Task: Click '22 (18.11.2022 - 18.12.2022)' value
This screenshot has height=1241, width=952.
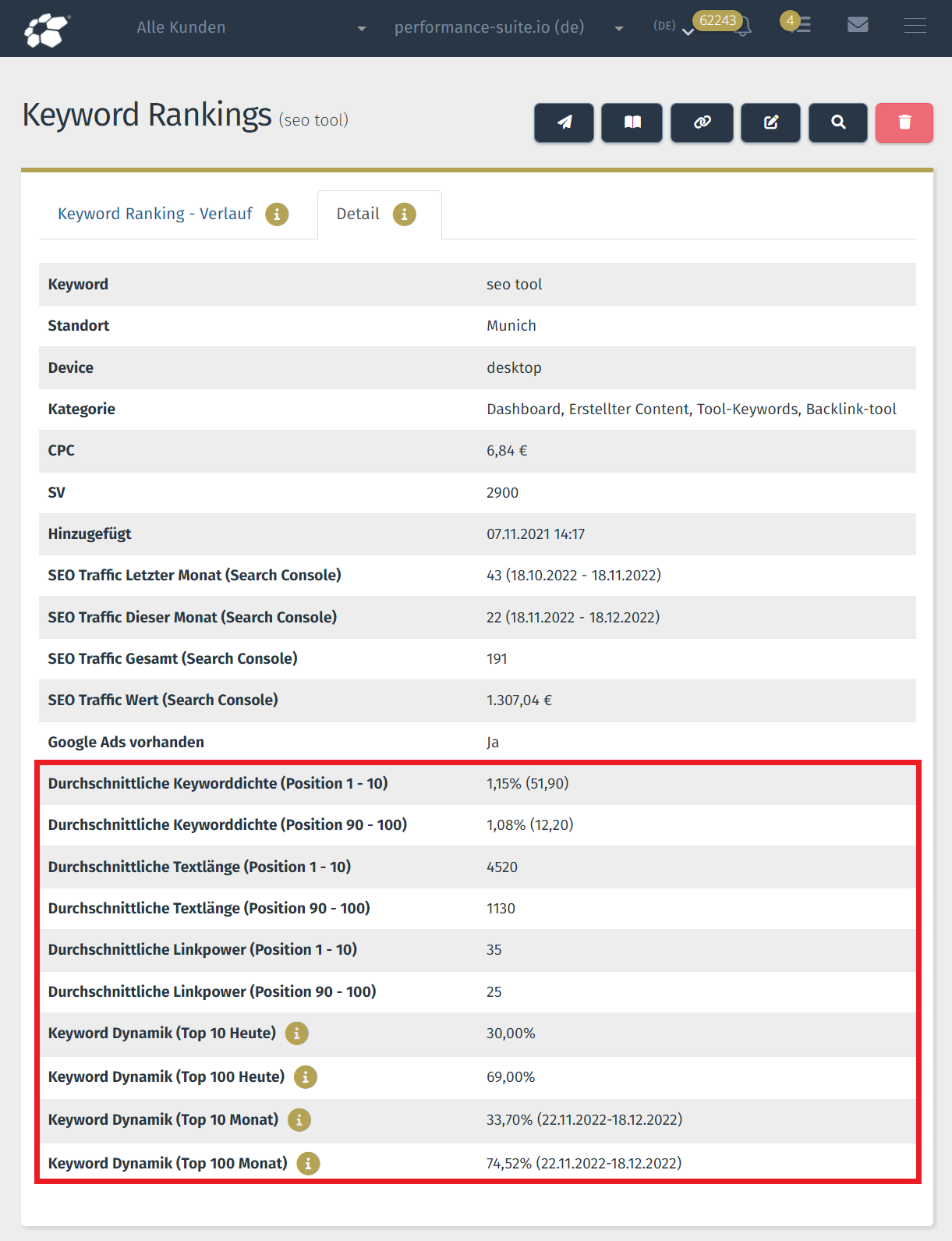Action: (x=573, y=618)
